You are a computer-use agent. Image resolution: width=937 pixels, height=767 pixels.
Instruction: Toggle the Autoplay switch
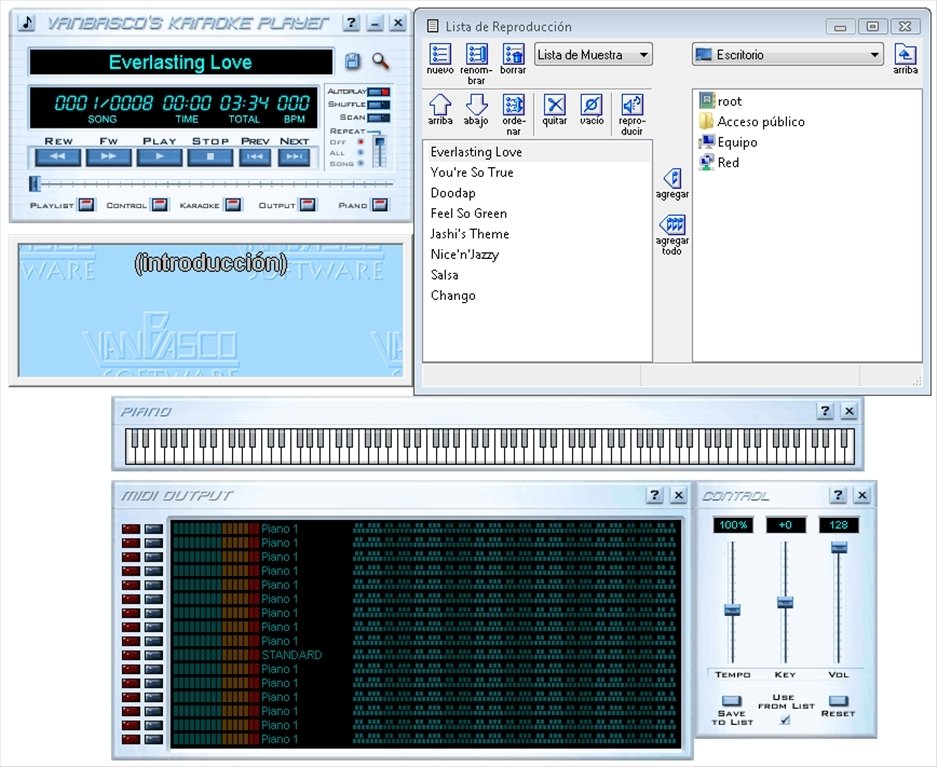[x=379, y=91]
